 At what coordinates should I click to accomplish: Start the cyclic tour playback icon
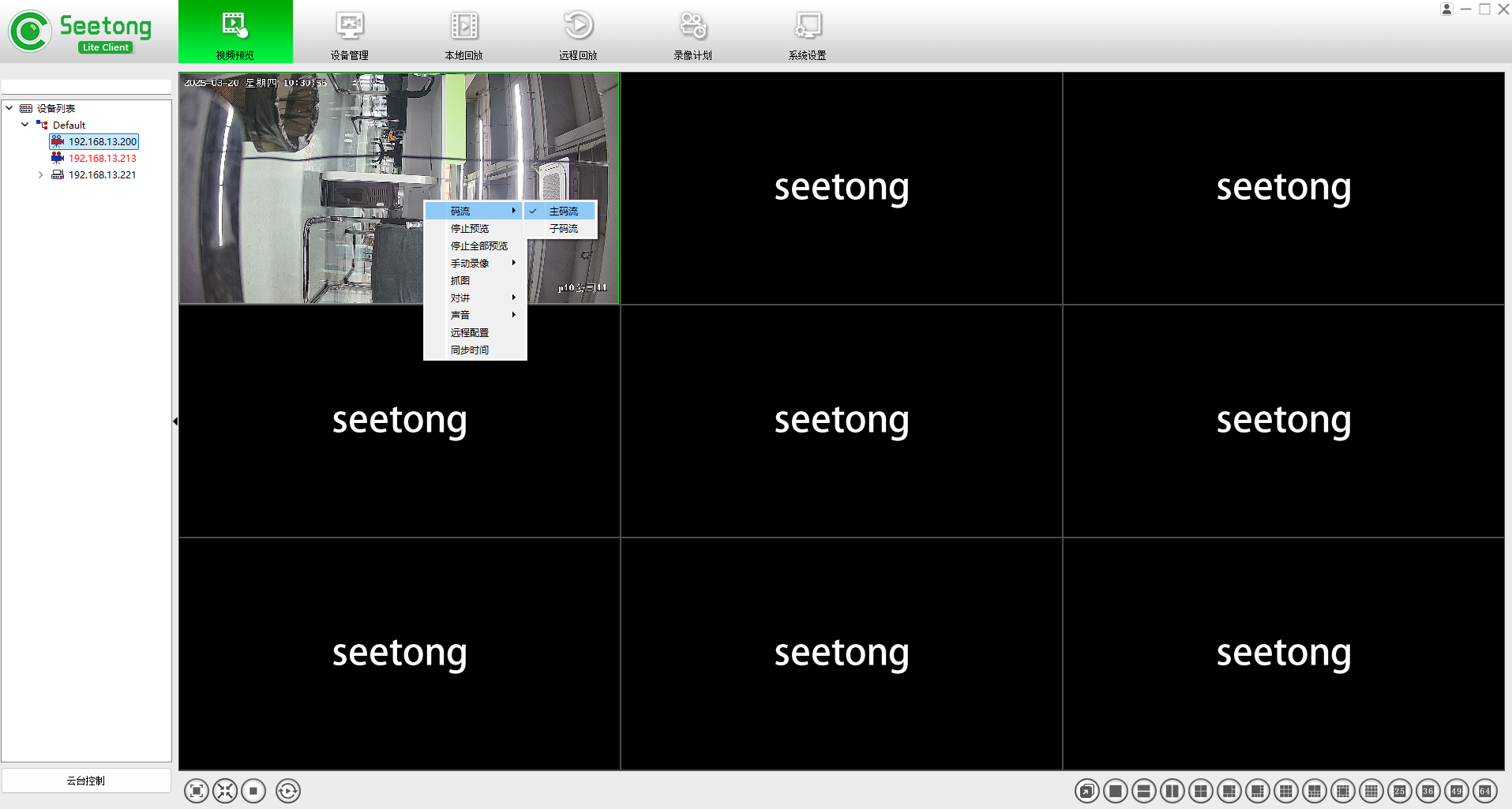[288, 791]
